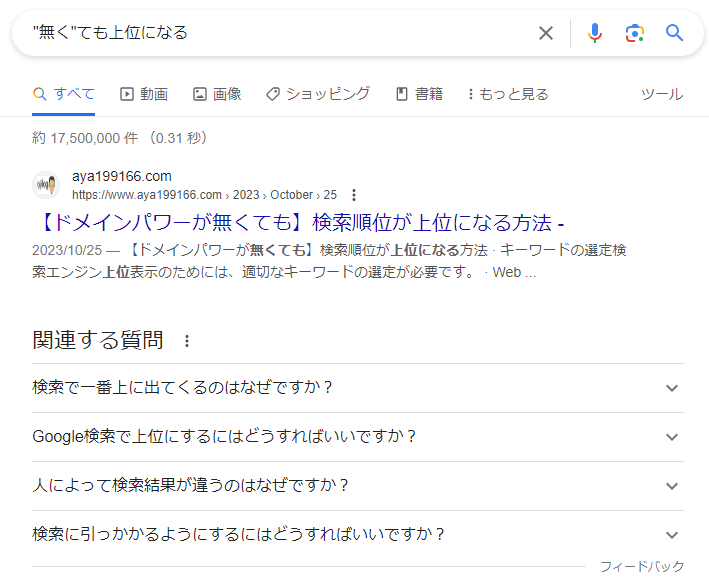Click the aya199166.com site favicon
This screenshot has width=709, height=581.
46,185
